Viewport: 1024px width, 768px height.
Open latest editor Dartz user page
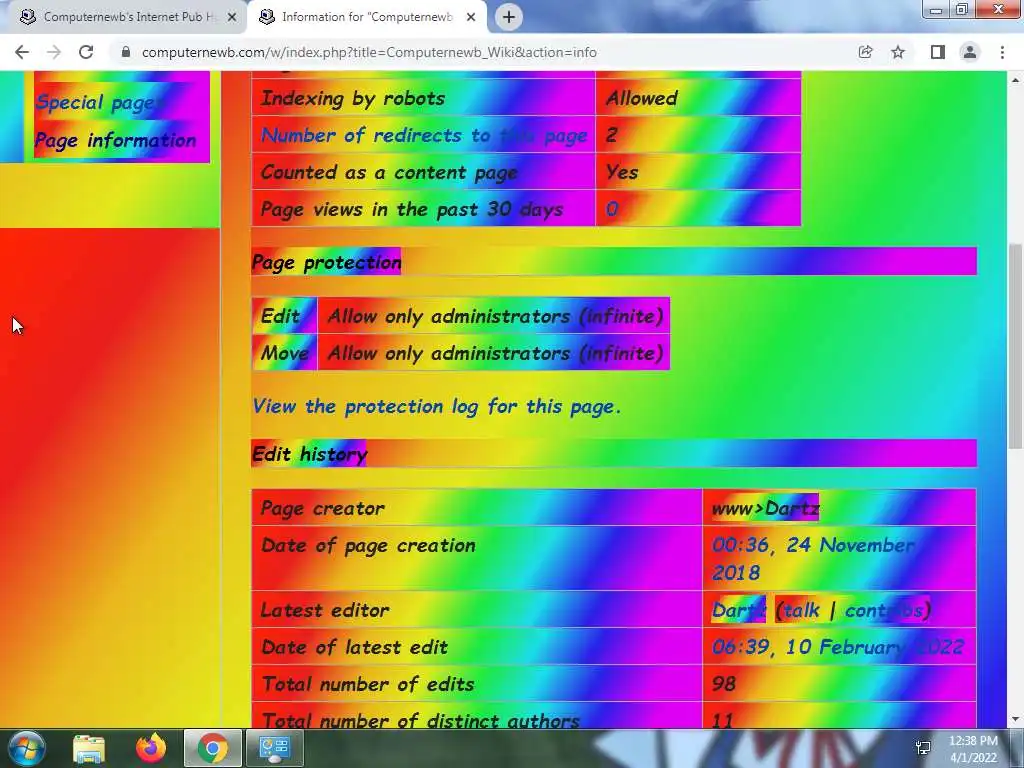738,610
